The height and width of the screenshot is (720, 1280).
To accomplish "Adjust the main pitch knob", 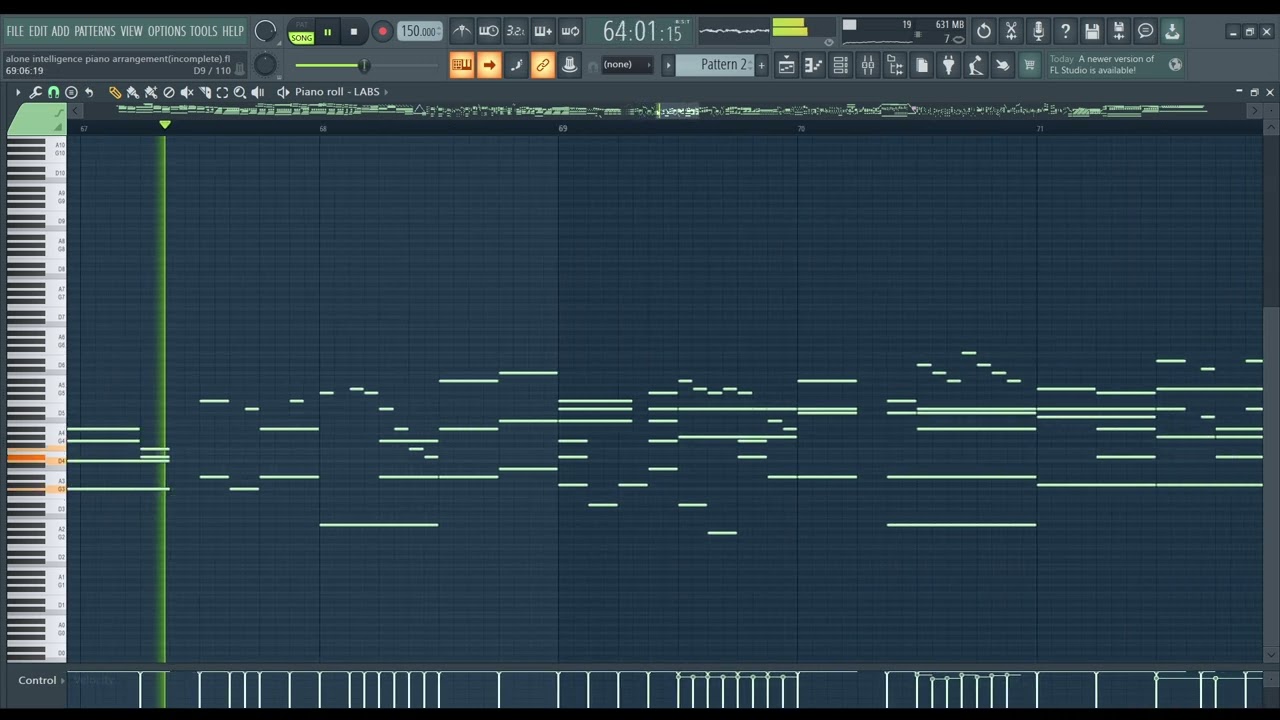I will 265,65.
